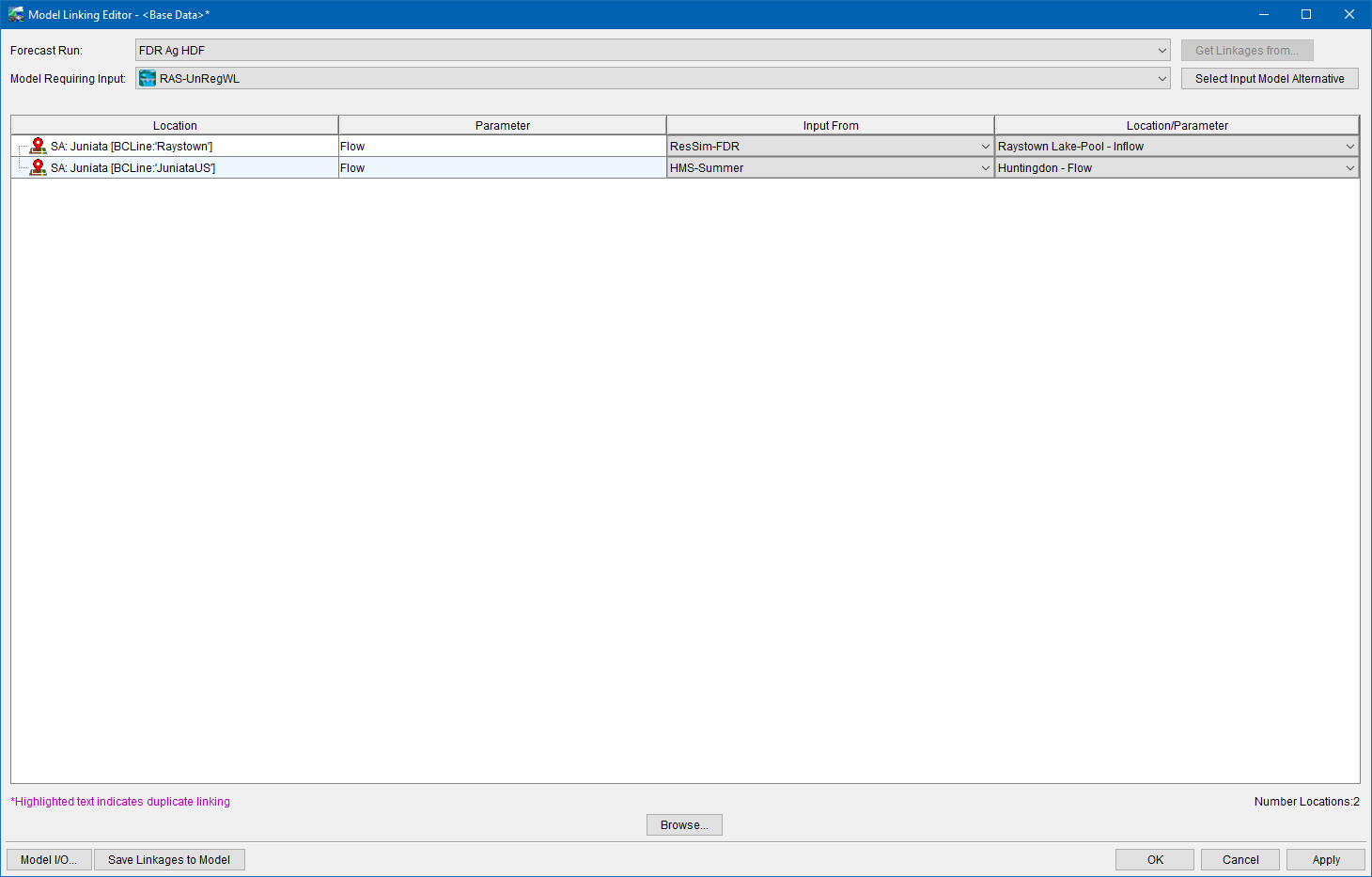Click the Model Linking Editor title bar icon
Image resolution: width=1372 pixels, height=877 pixels.
tap(16, 15)
